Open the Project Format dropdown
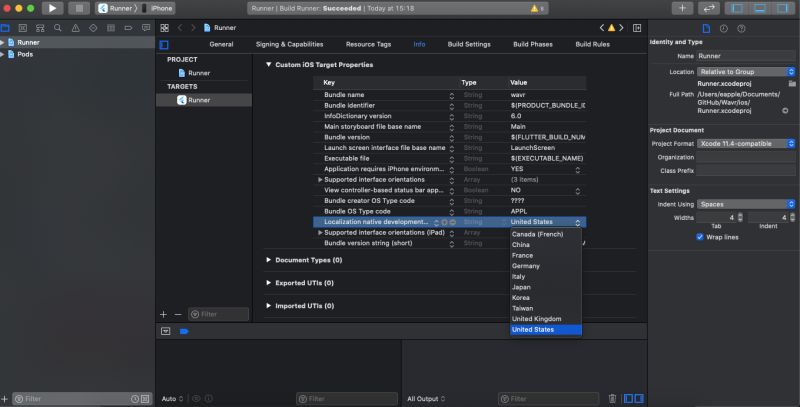The image size is (800, 407). click(x=746, y=144)
